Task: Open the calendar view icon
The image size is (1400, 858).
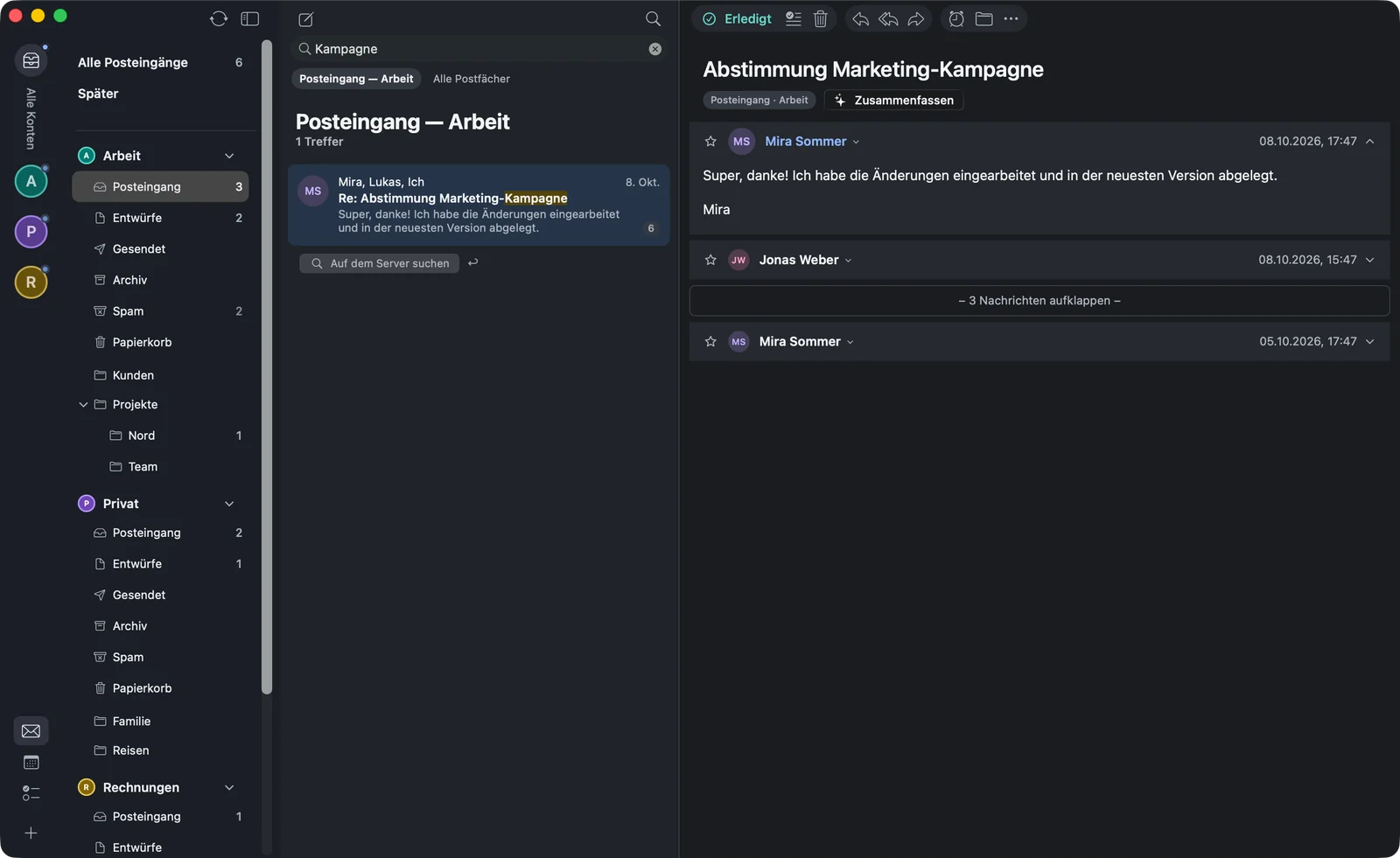Action: pos(31,763)
